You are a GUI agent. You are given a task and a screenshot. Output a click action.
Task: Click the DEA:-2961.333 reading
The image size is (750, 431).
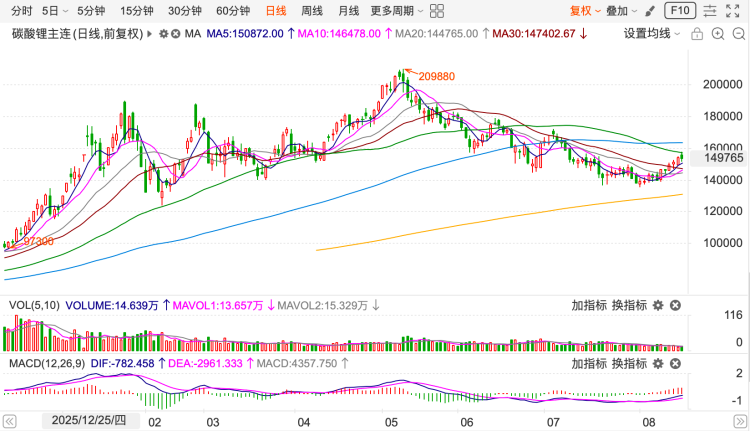click(206, 364)
